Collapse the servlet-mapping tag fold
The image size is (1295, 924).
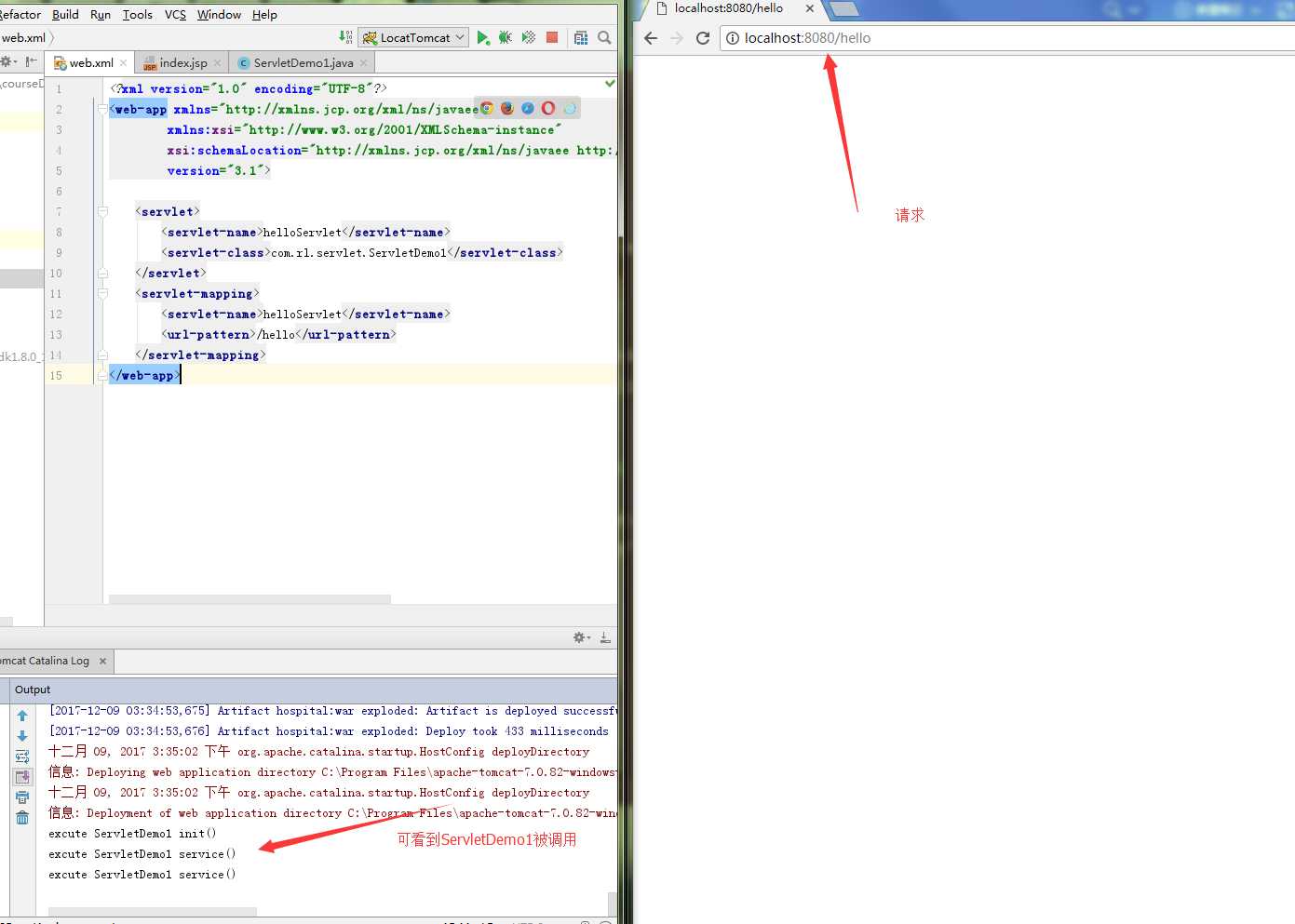click(102, 293)
